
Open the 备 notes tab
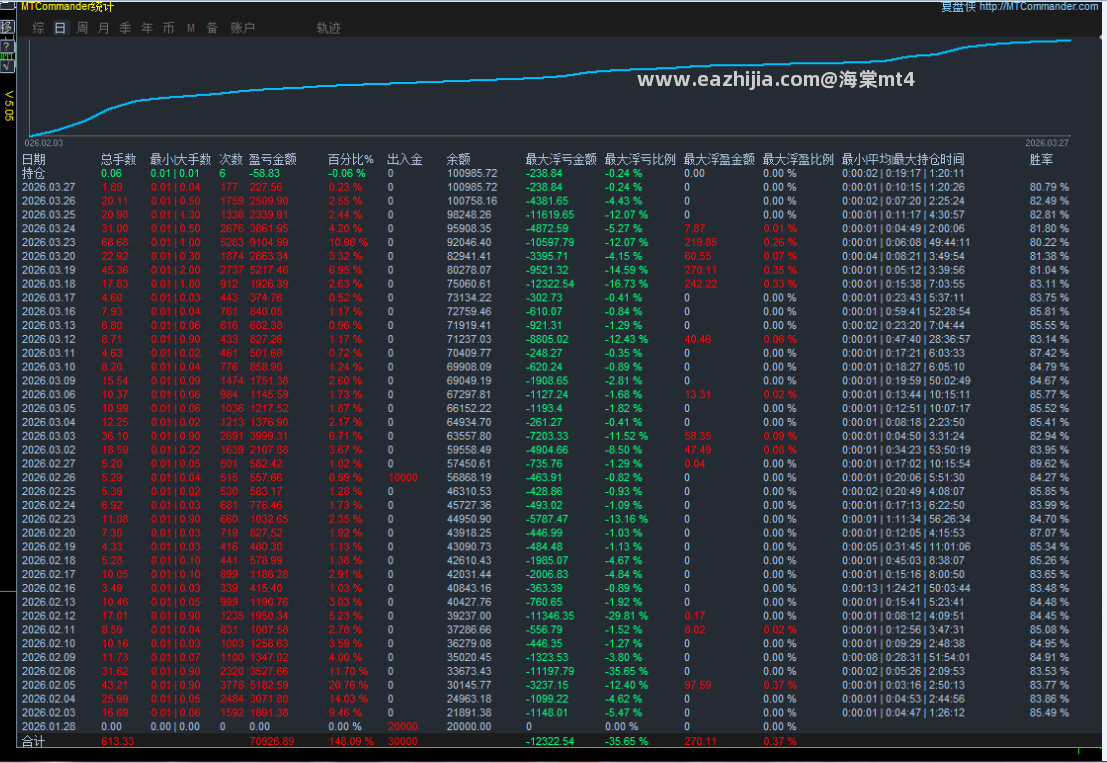pyautogui.click(x=213, y=28)
